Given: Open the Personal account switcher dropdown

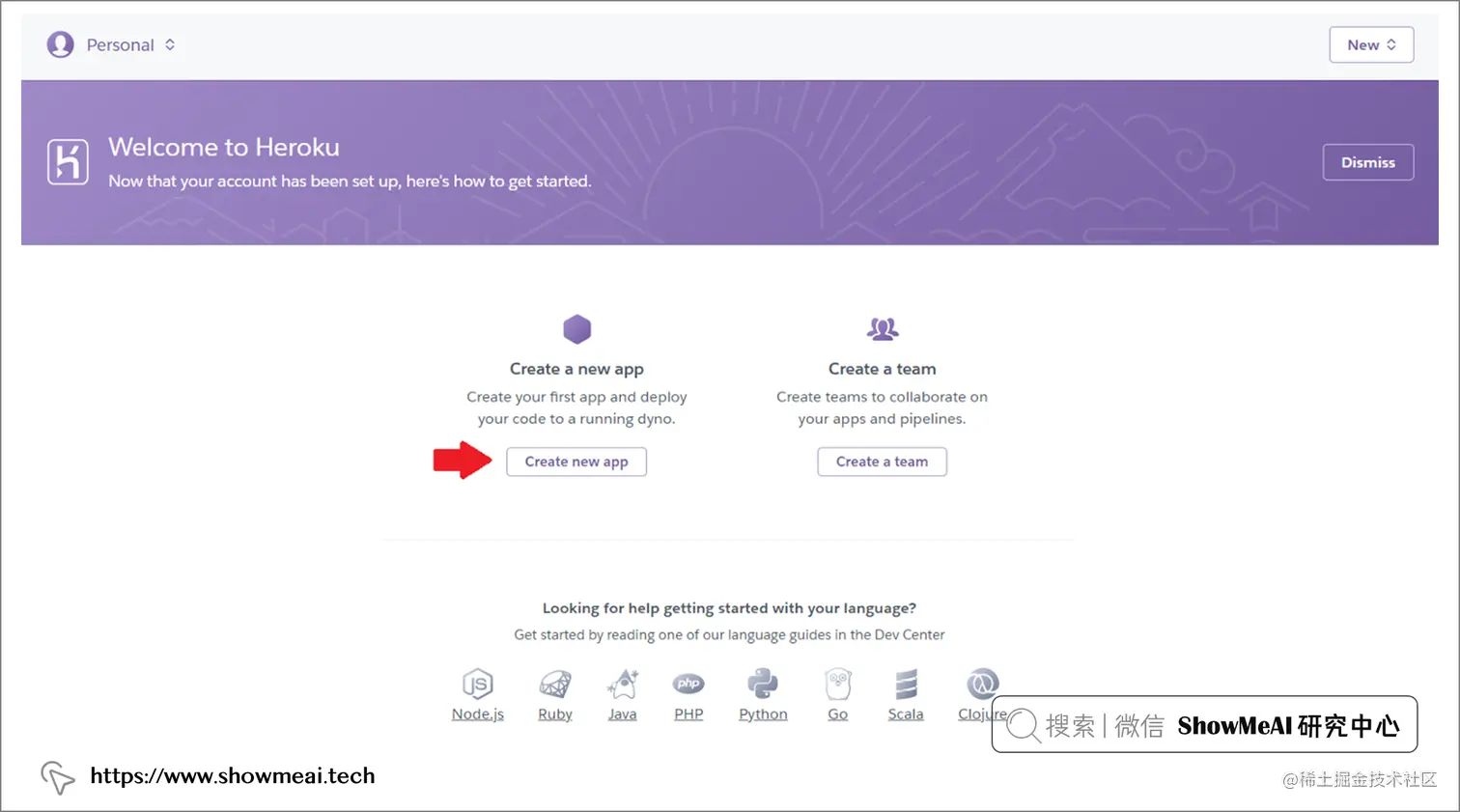Looking at the screenshot, I should tap(111, 44).
